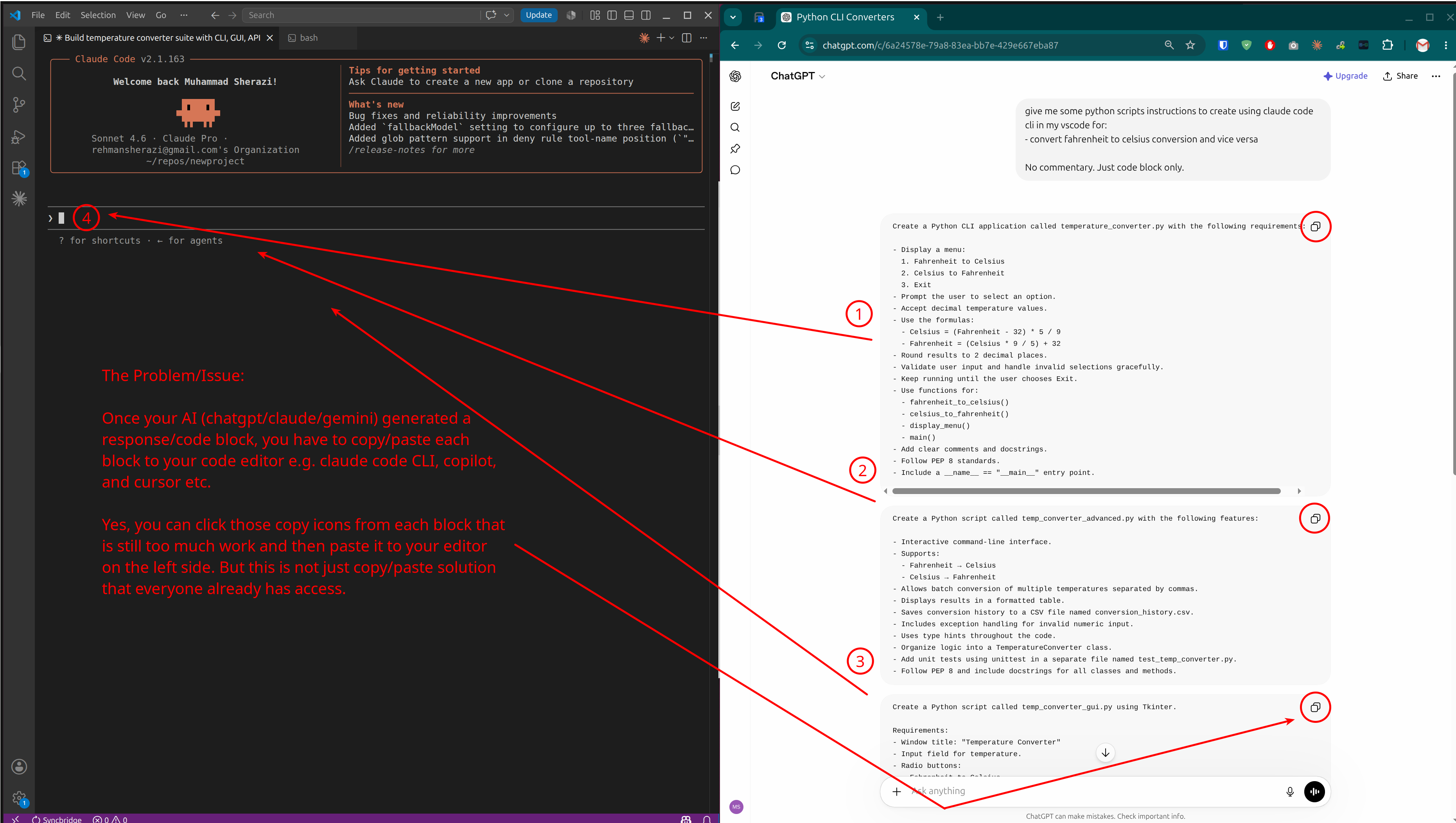This screenshot has height=823, width=1456.
Task: Share the ChatGPT conversation
Action: (x=1400, y=76)
